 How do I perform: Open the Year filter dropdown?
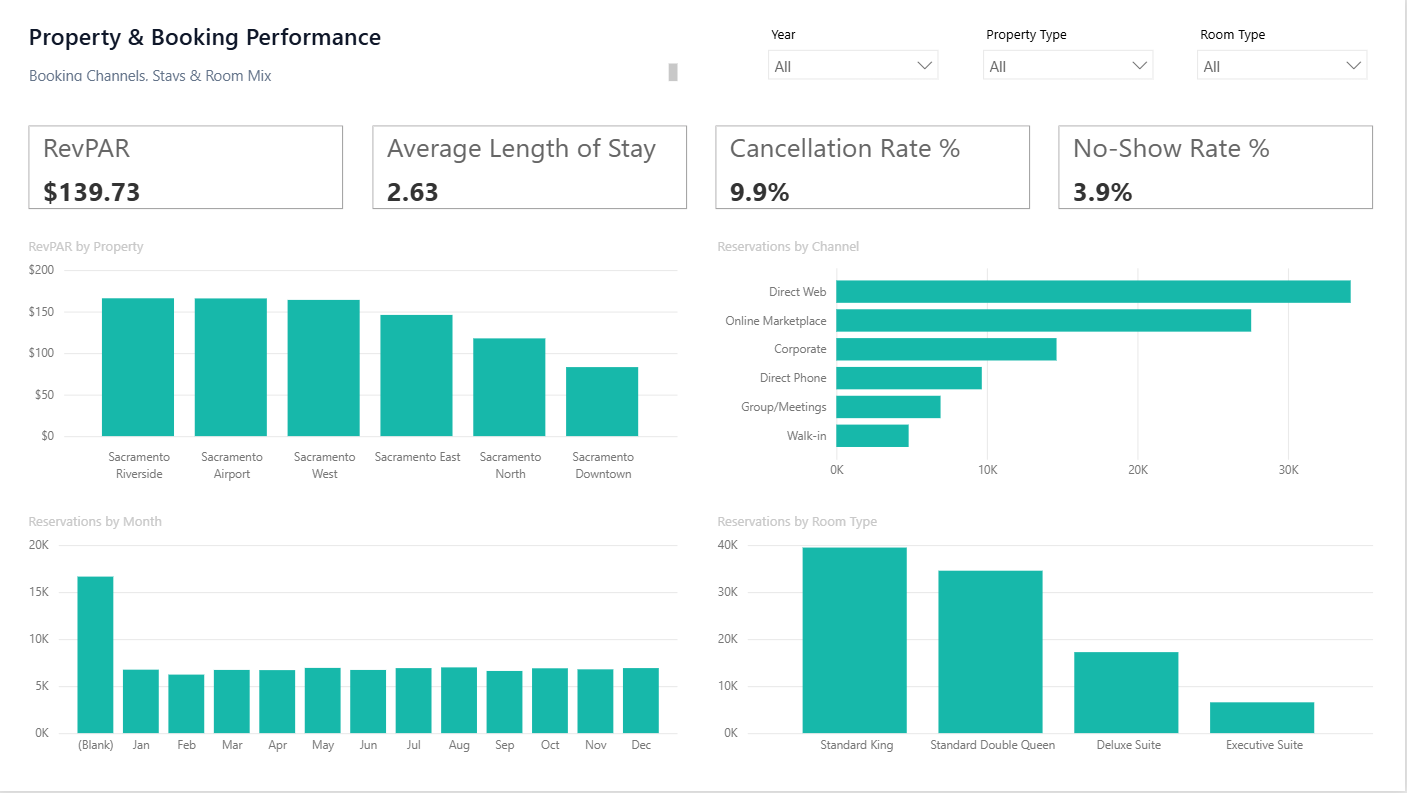pos(853,66)
